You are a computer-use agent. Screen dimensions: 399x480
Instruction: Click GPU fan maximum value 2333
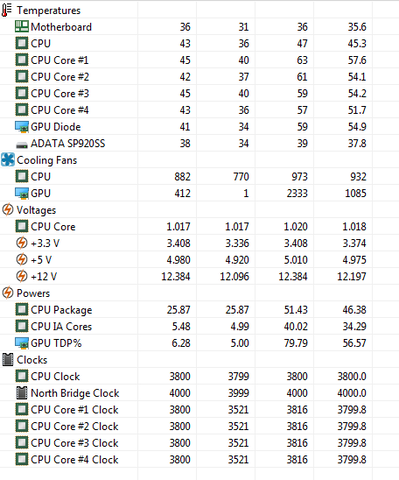tap(297, 194)
